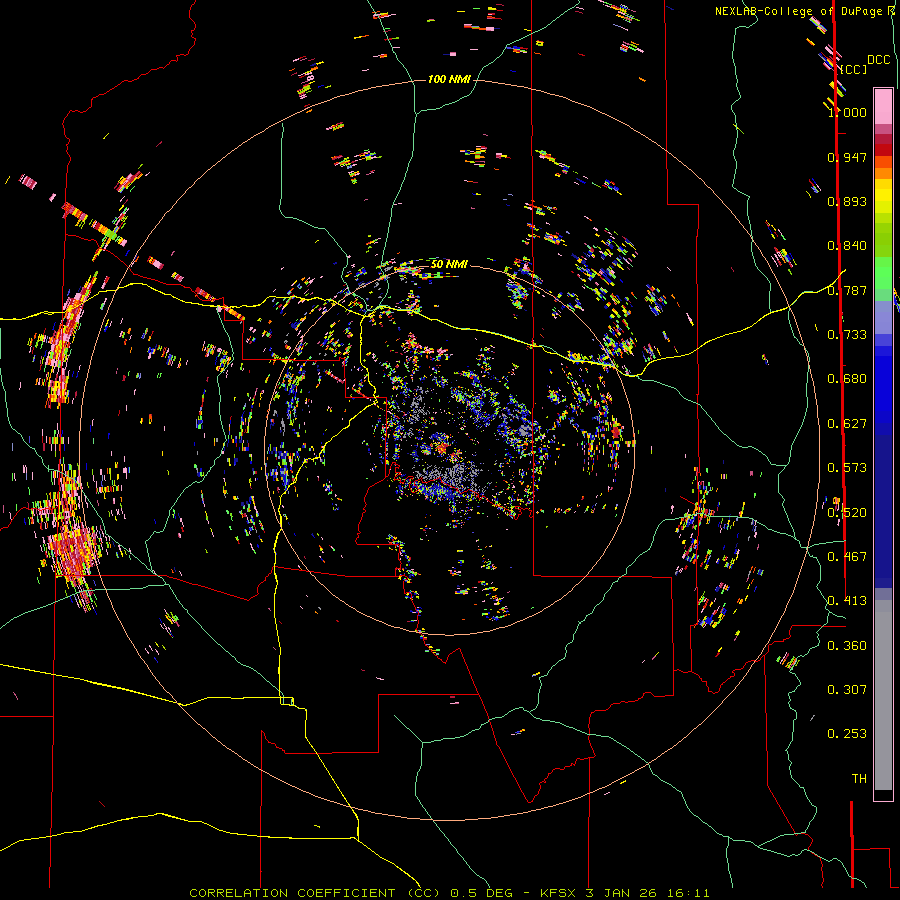Select the pink segment of color scale
Image resolution: width=900 pixels, height=900 pixels.
(883, 107)
